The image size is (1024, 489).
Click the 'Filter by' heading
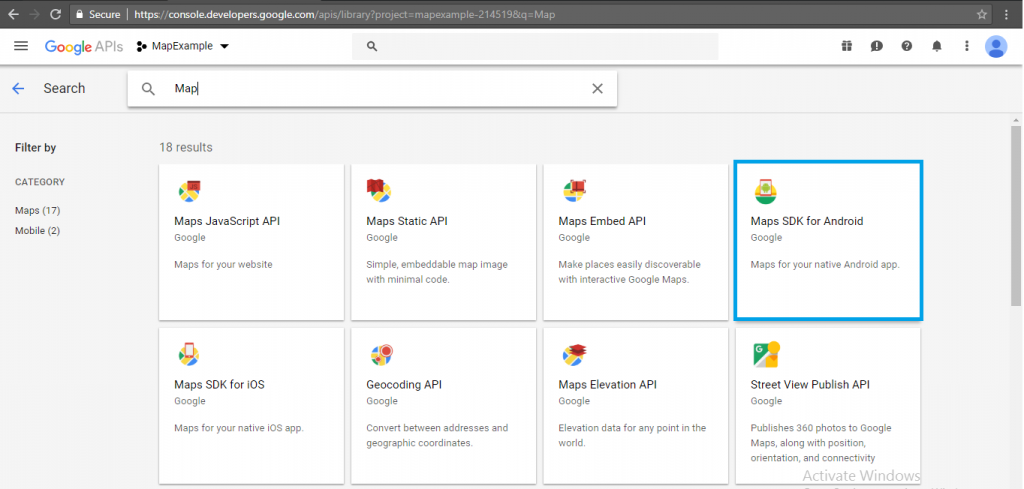point(35,148)
